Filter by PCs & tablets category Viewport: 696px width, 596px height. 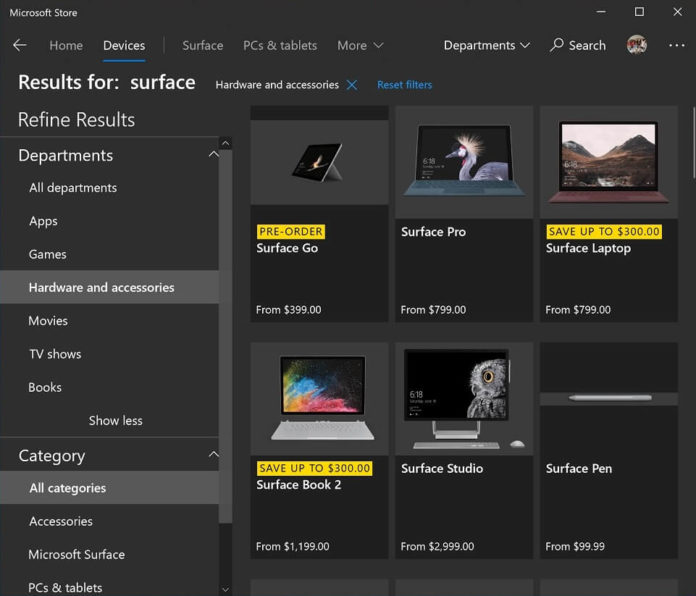(109, 588)
